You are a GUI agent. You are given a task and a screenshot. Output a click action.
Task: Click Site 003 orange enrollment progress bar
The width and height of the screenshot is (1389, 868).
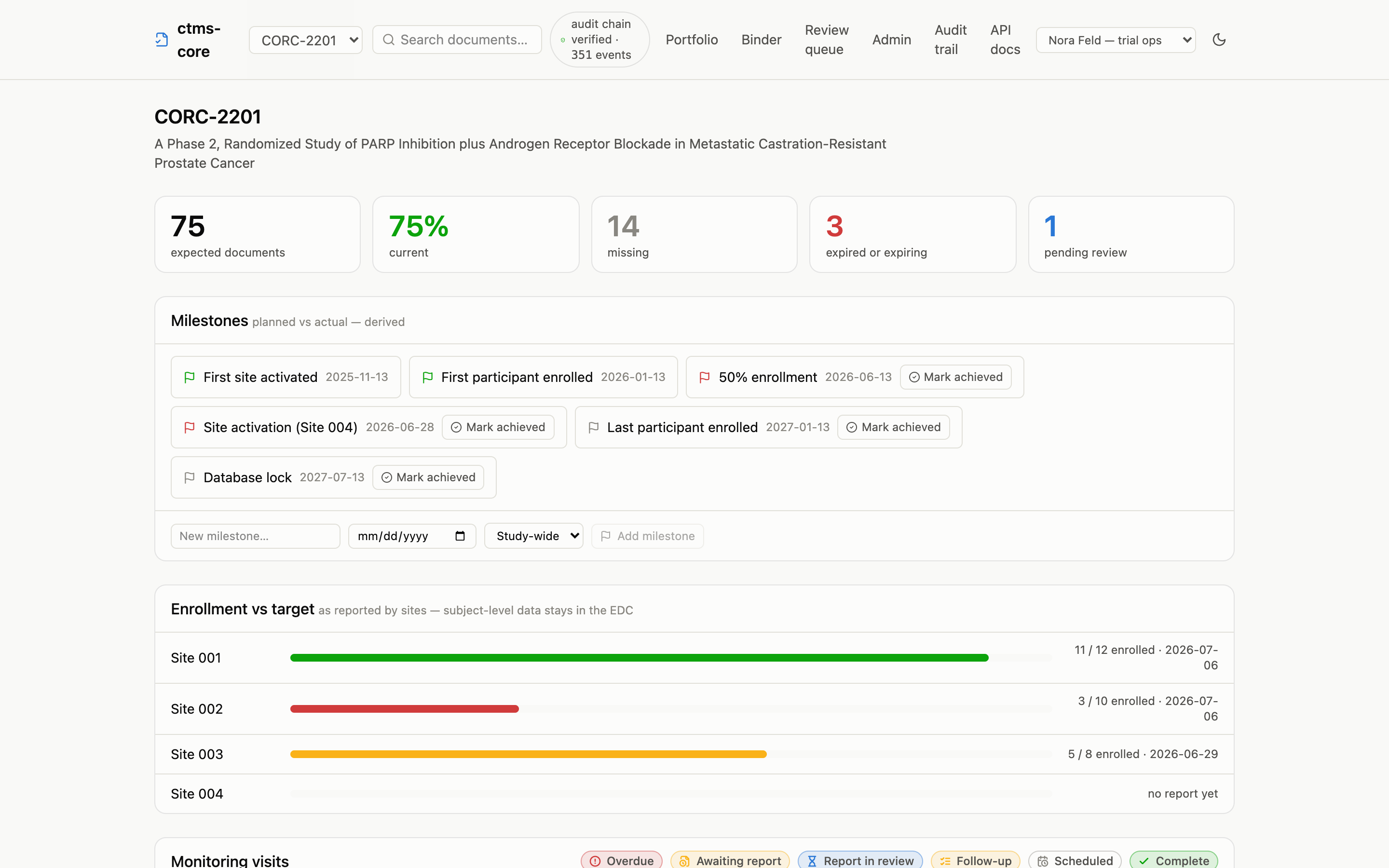(x=529, y=754)
